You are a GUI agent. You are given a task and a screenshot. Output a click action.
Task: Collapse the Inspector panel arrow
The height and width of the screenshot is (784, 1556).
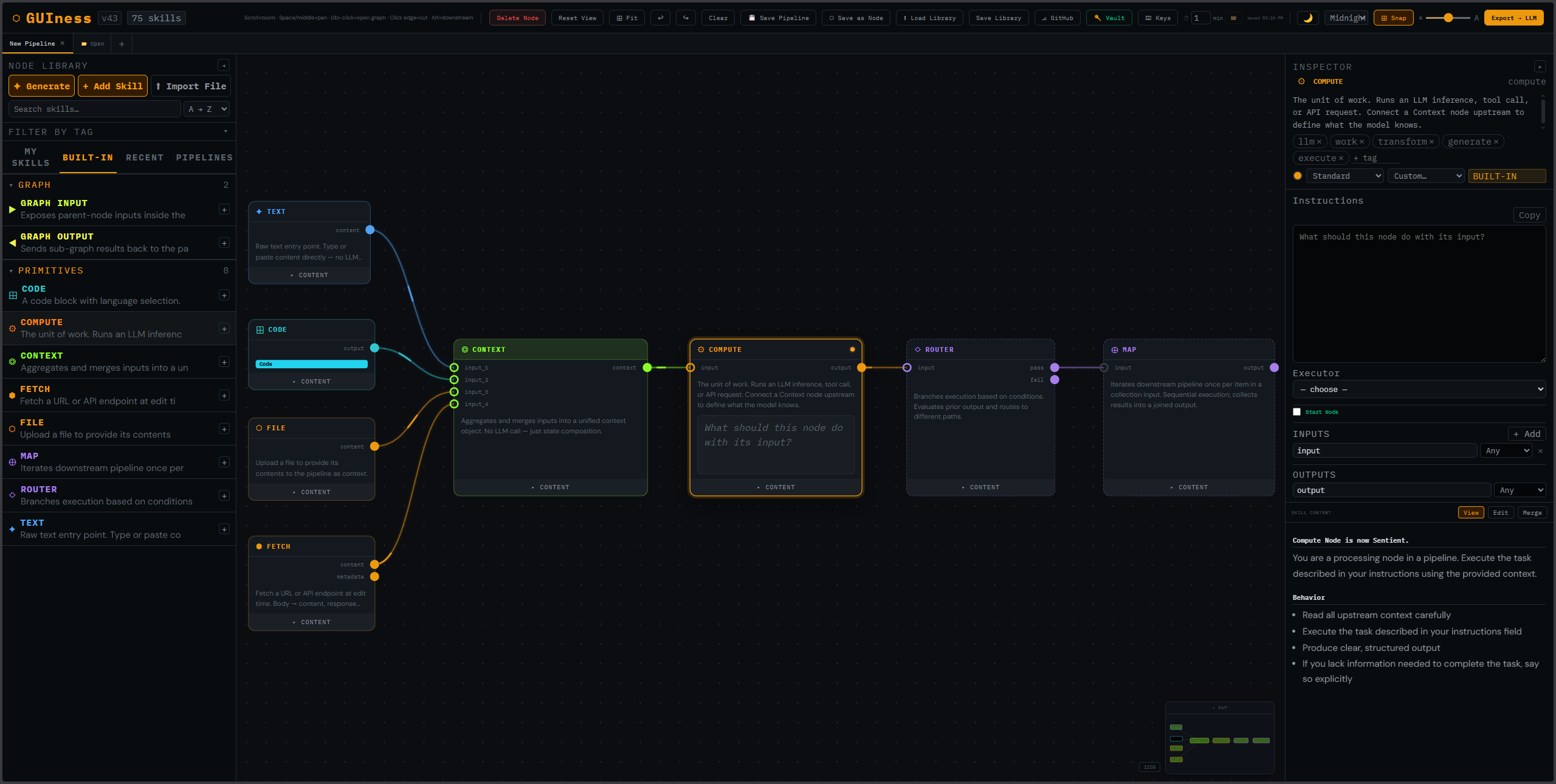[1540, 67]
